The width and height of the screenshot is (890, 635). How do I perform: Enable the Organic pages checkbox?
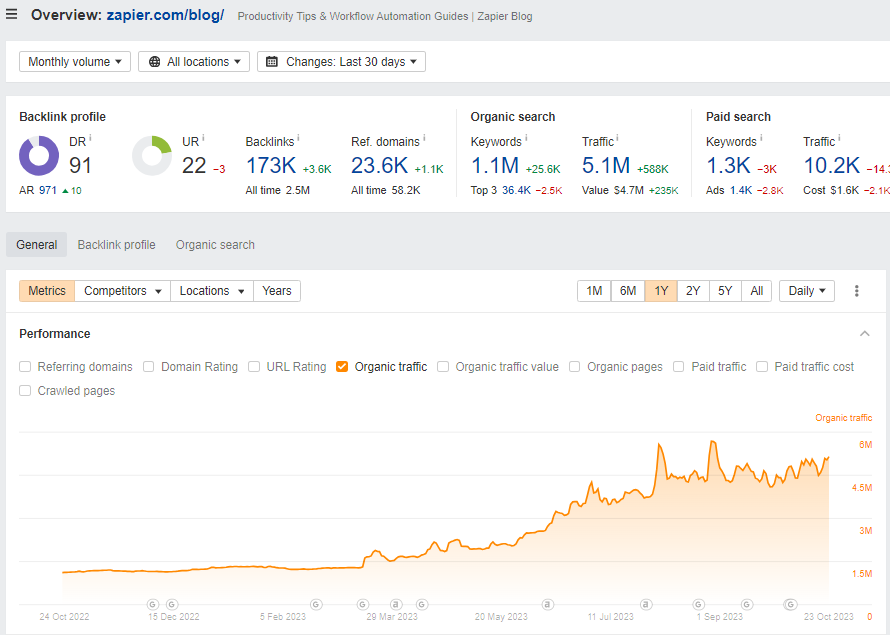click(574, 367)
